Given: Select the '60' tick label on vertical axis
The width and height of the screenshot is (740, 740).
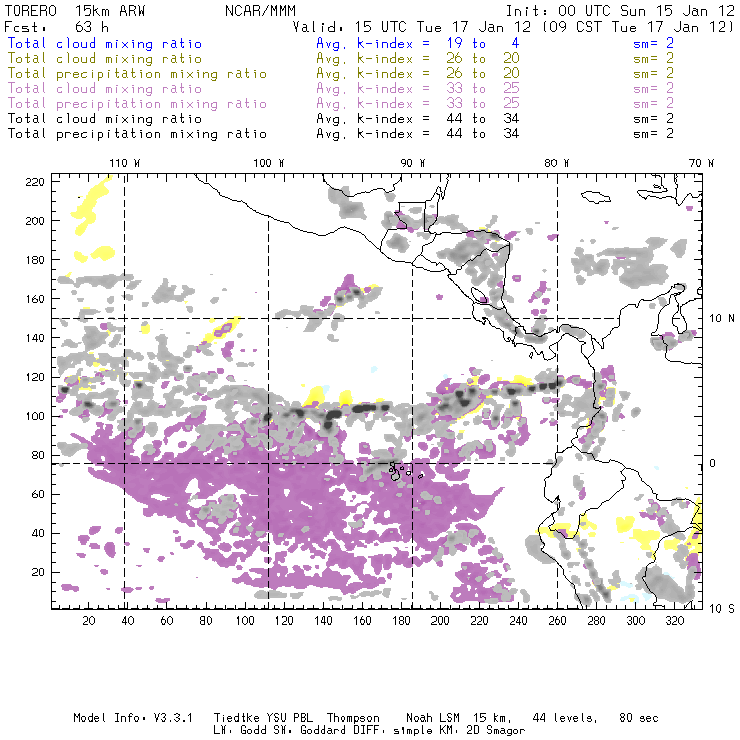Looking at the screenshot, I should tap(38, 494).
